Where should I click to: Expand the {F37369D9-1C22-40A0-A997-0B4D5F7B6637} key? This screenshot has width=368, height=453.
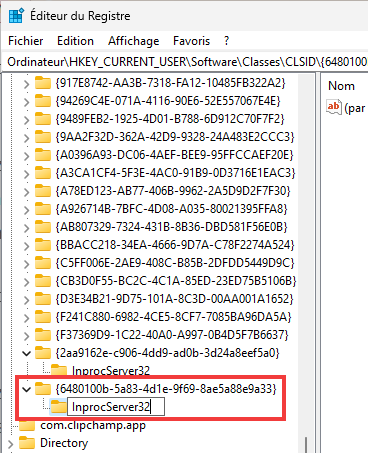(x=26, y=335)
